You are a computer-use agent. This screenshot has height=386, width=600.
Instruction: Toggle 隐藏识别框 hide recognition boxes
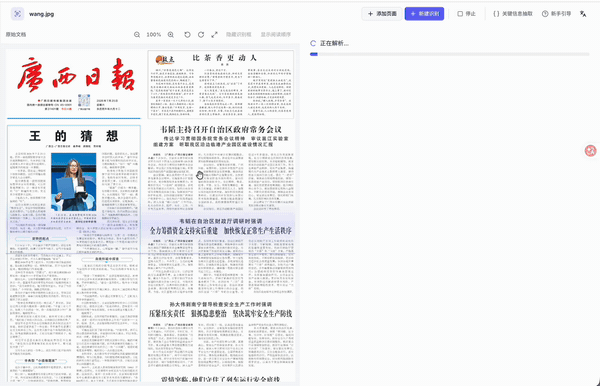click(x=239, y=34)
